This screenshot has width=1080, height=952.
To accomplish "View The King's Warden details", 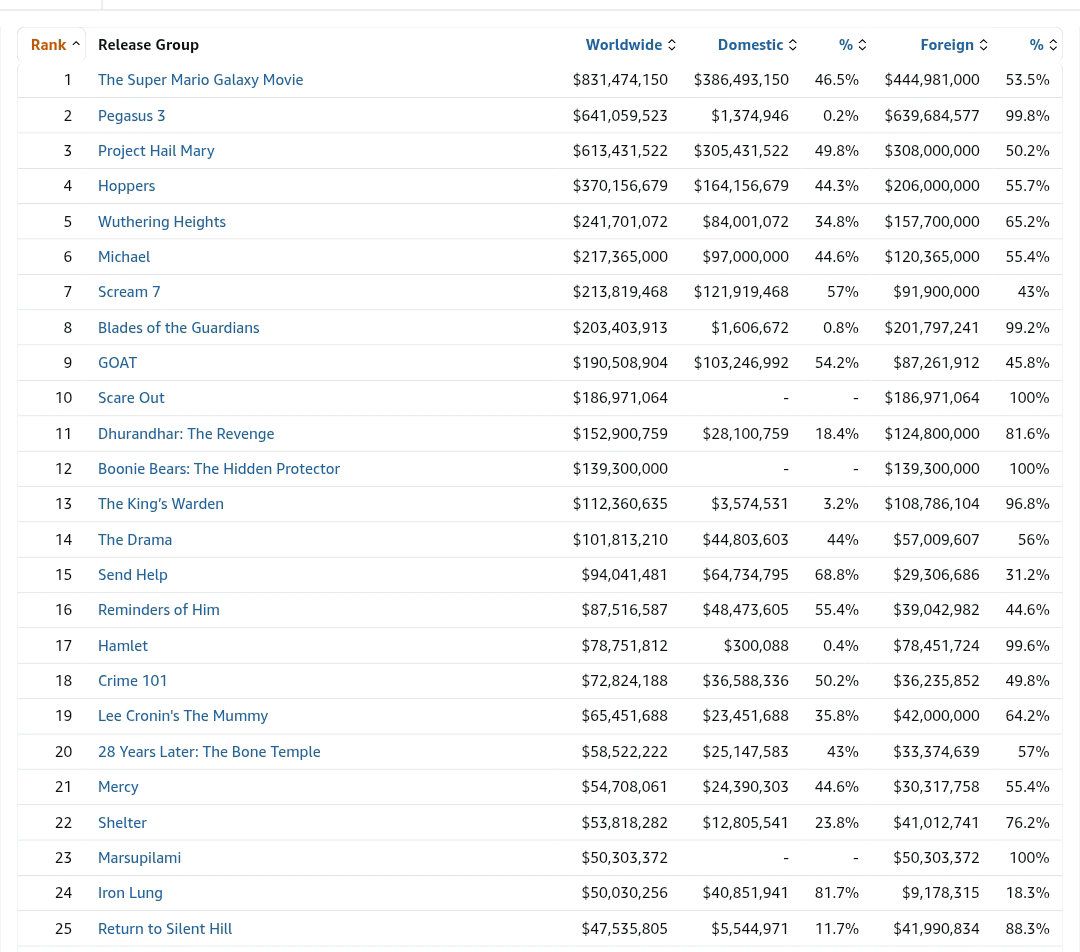I will pos(160,503).
